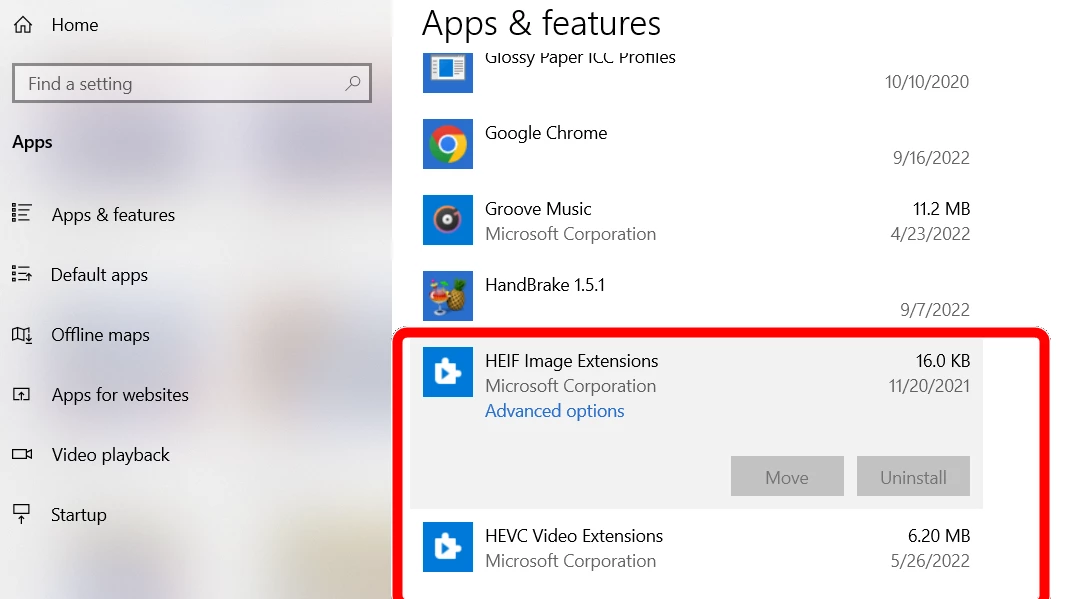Open Apps for websites settings

pos(120,394)
